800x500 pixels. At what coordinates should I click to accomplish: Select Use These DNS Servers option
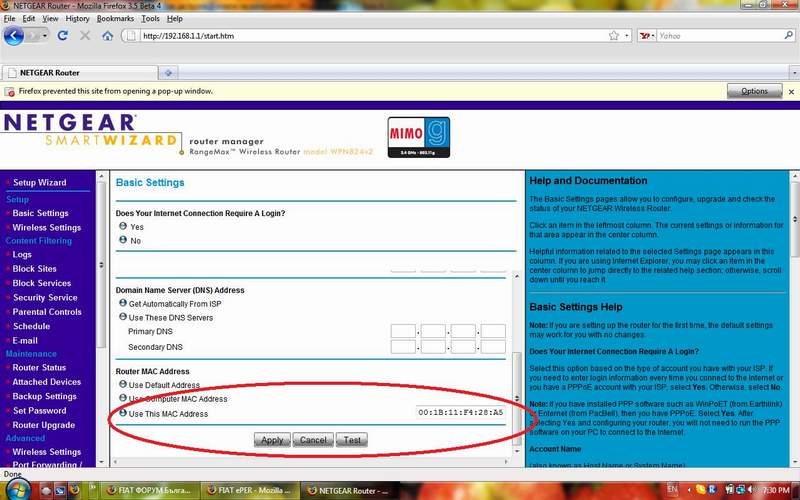(123, 316)
